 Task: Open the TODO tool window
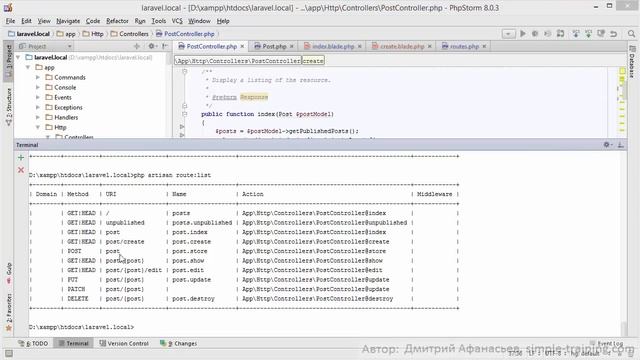(33, 344)
